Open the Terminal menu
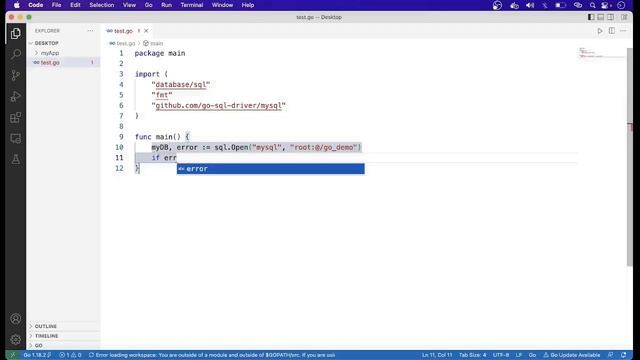Screen dimensions: 640x360 [192, 5]
